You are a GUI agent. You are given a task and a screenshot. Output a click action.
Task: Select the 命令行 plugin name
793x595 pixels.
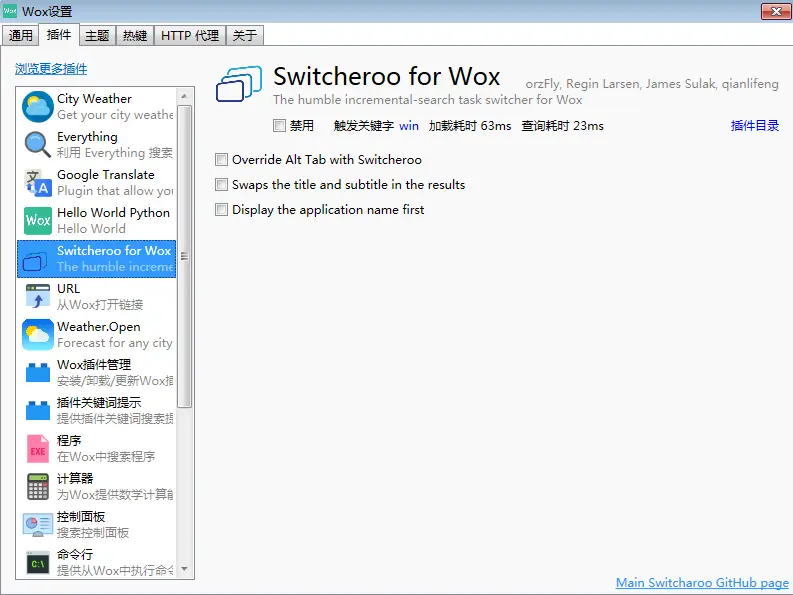[x=75, y=555]
